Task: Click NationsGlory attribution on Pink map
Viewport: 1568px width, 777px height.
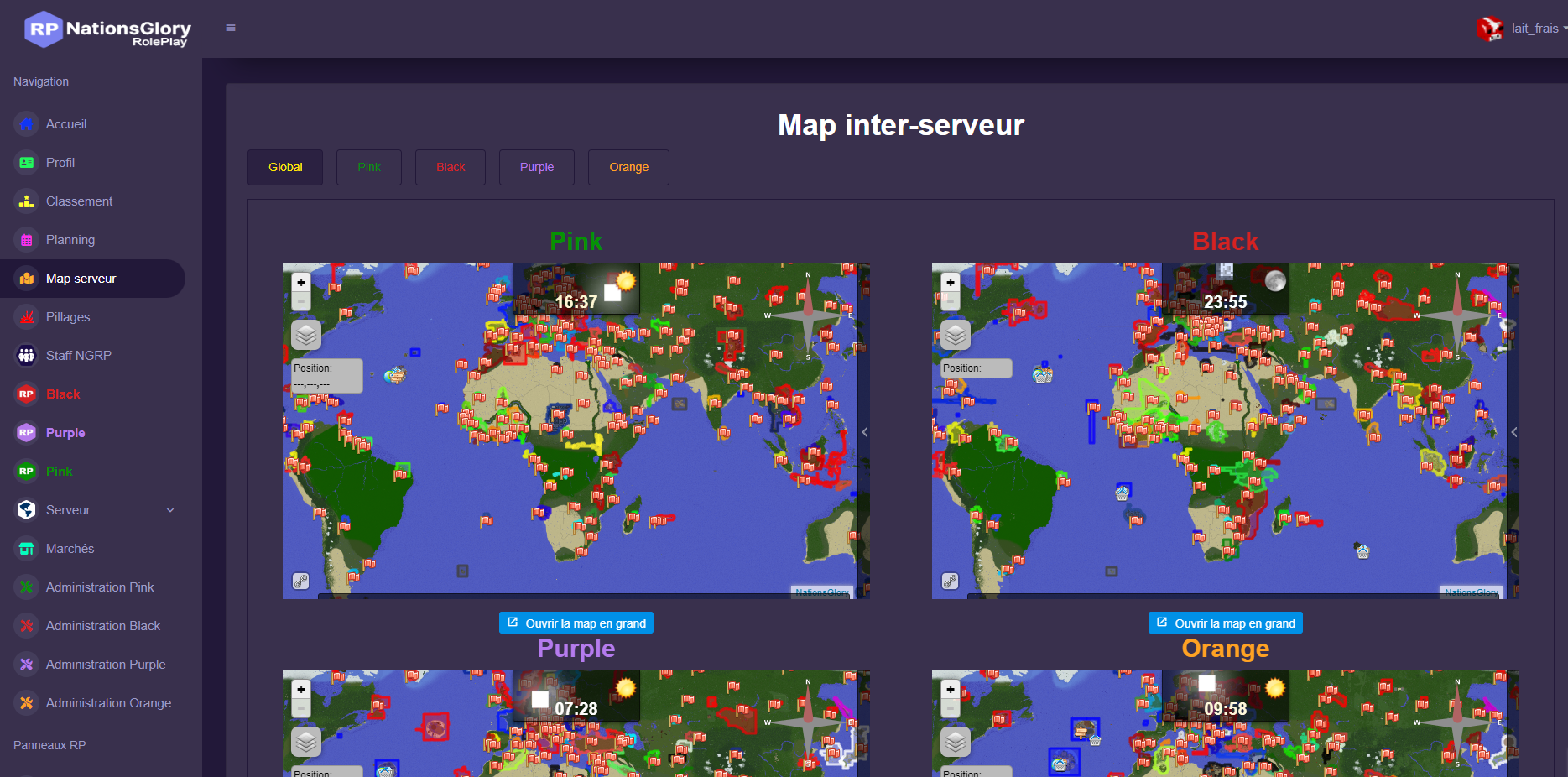Action: coord(821,592)
